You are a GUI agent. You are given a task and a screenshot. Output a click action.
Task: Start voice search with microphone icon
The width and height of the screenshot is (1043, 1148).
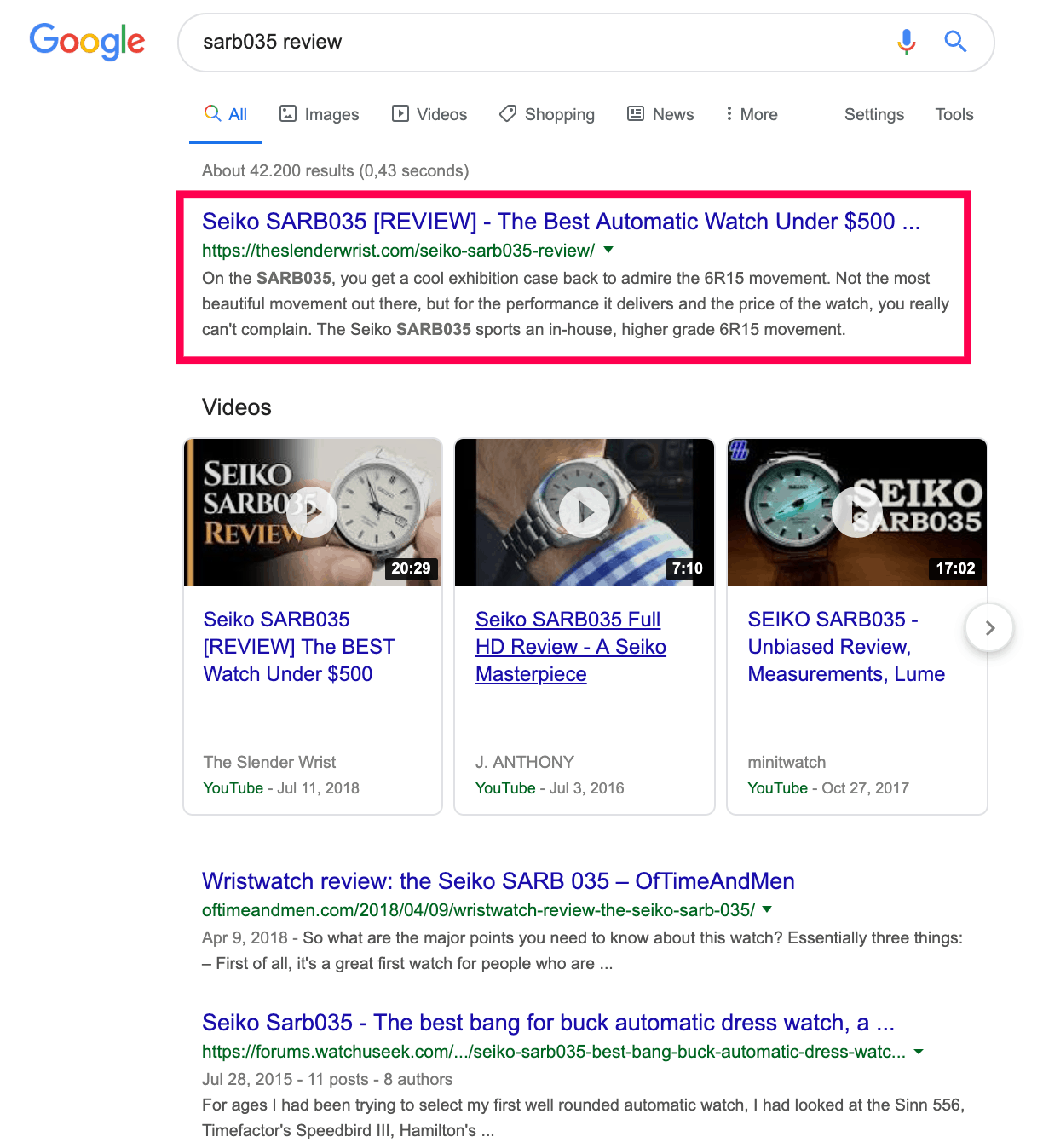click(x=907, y=41)
